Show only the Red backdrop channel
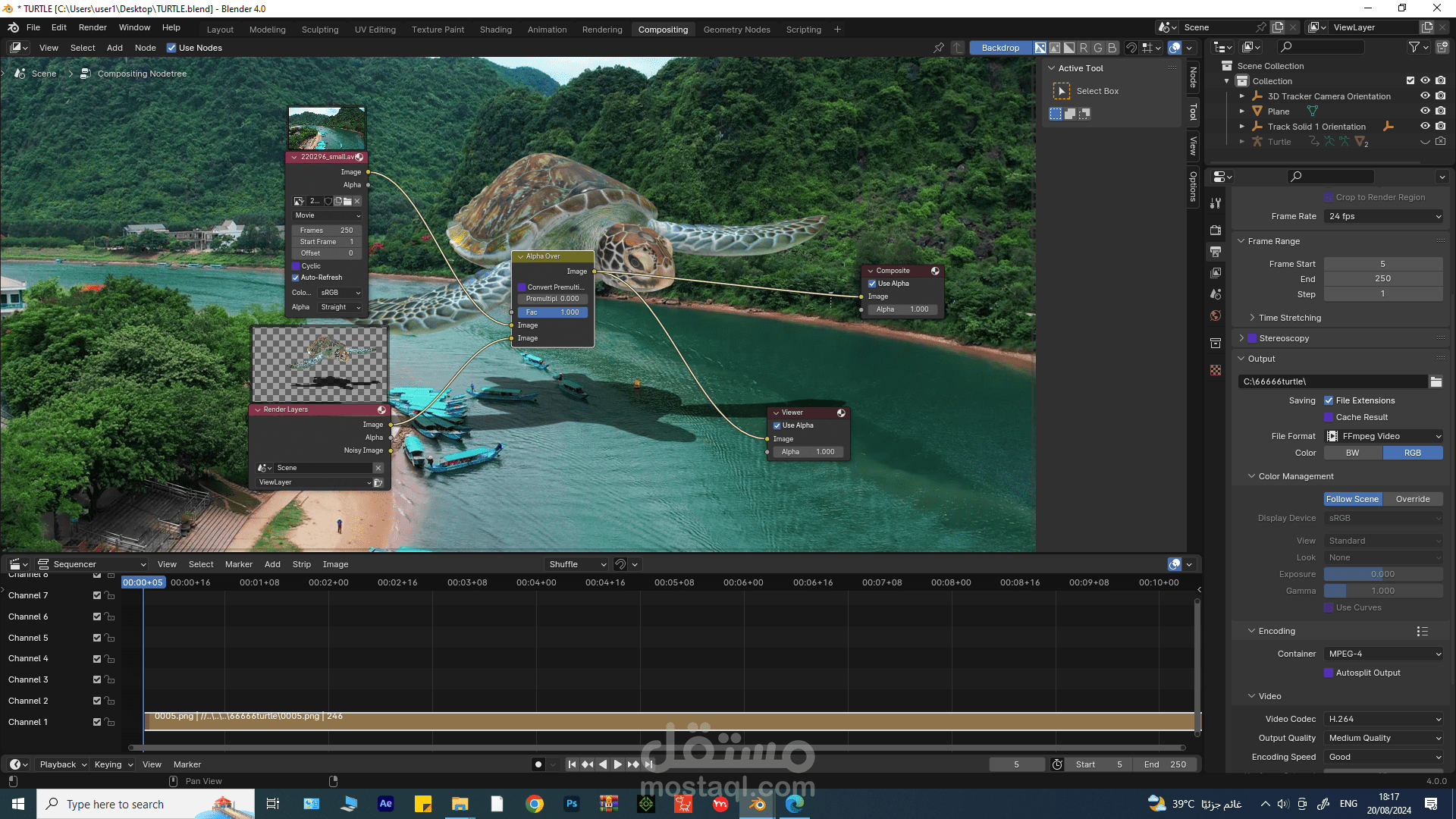 [x=1084, y=48]
